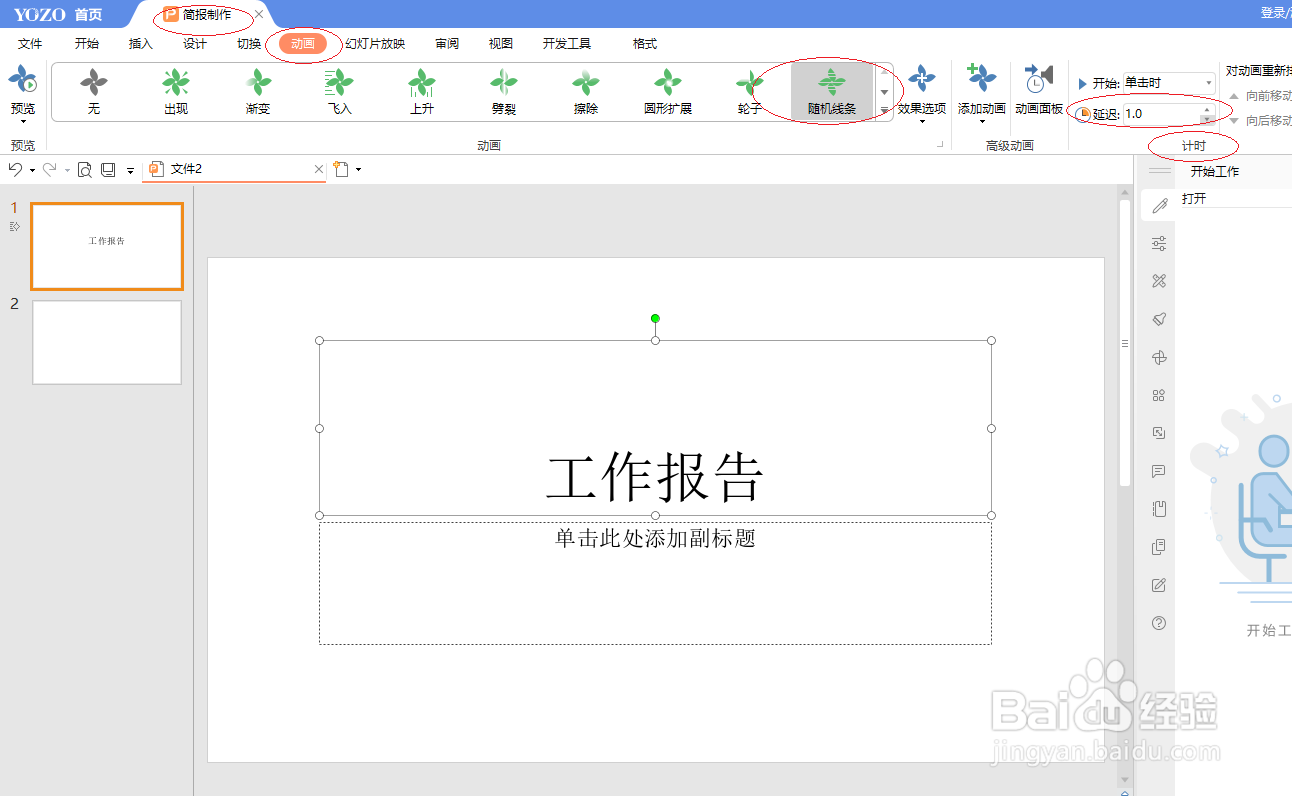
Task: Switch to the 设计 ribbon tab
Action: (195, 44)
